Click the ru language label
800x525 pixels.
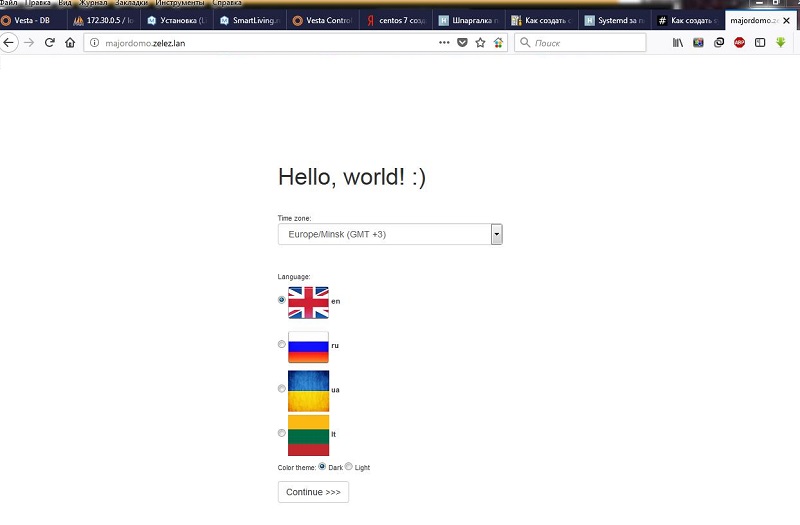(x=335, y=345)
